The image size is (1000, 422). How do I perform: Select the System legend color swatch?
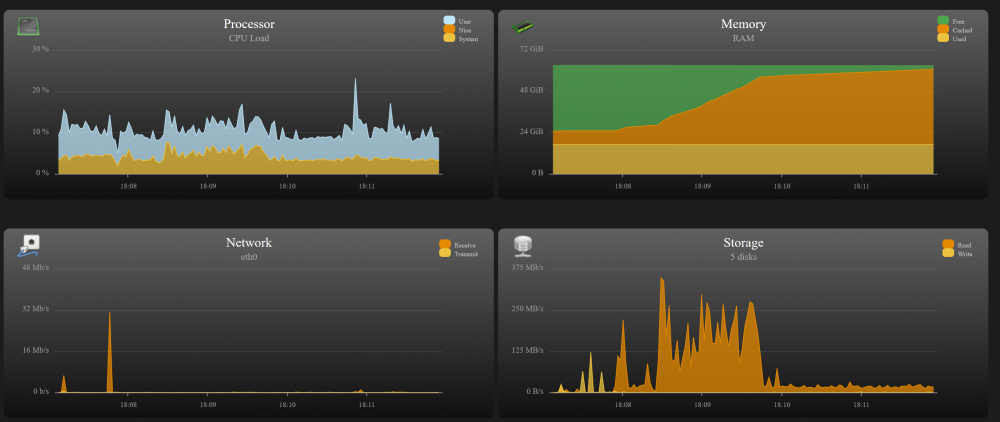pyautogui.click(x=449, y=38)
